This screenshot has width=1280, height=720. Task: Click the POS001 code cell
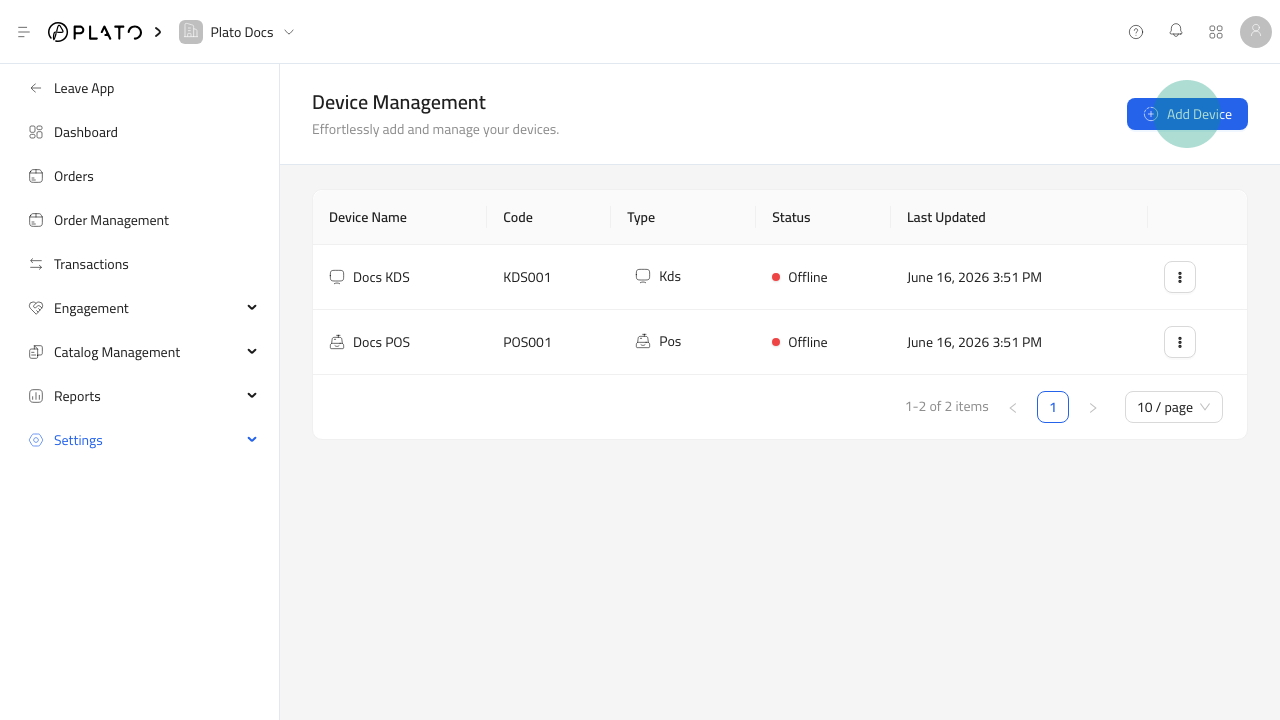click(x=527, y=342)
